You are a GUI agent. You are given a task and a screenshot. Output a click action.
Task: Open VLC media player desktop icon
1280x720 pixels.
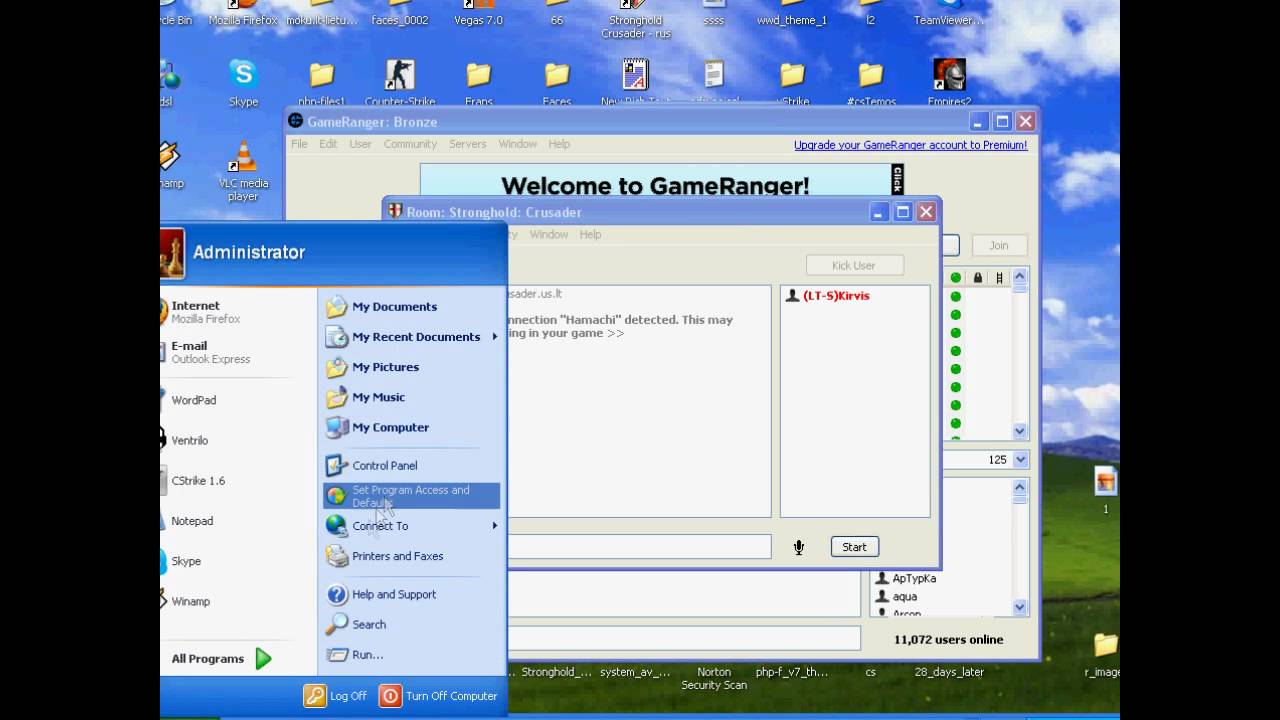[243, 172]
